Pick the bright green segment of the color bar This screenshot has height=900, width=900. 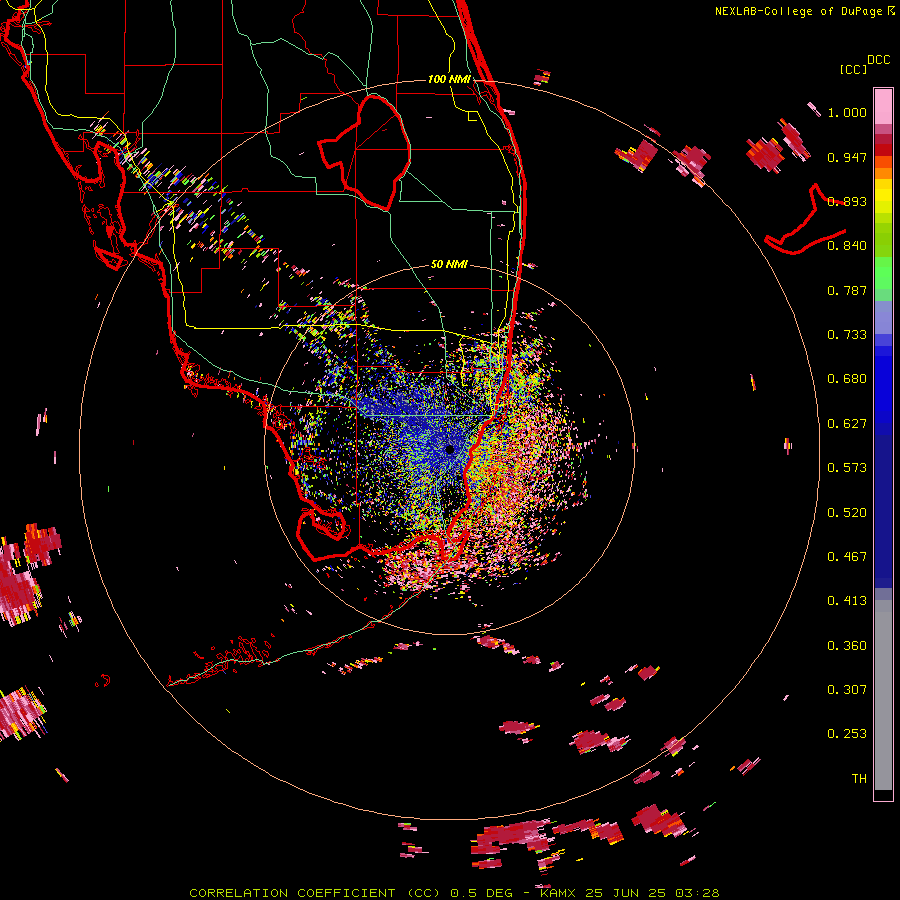883,273
